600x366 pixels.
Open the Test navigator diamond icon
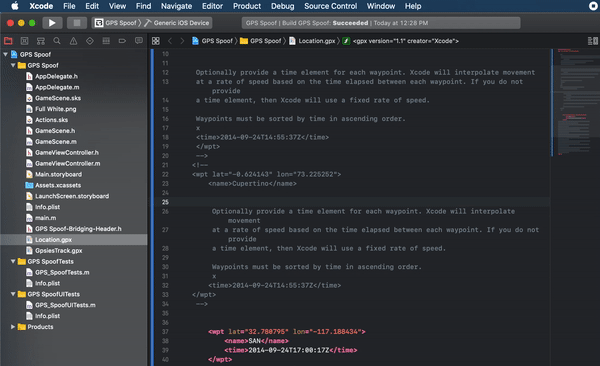click(90, 41)
